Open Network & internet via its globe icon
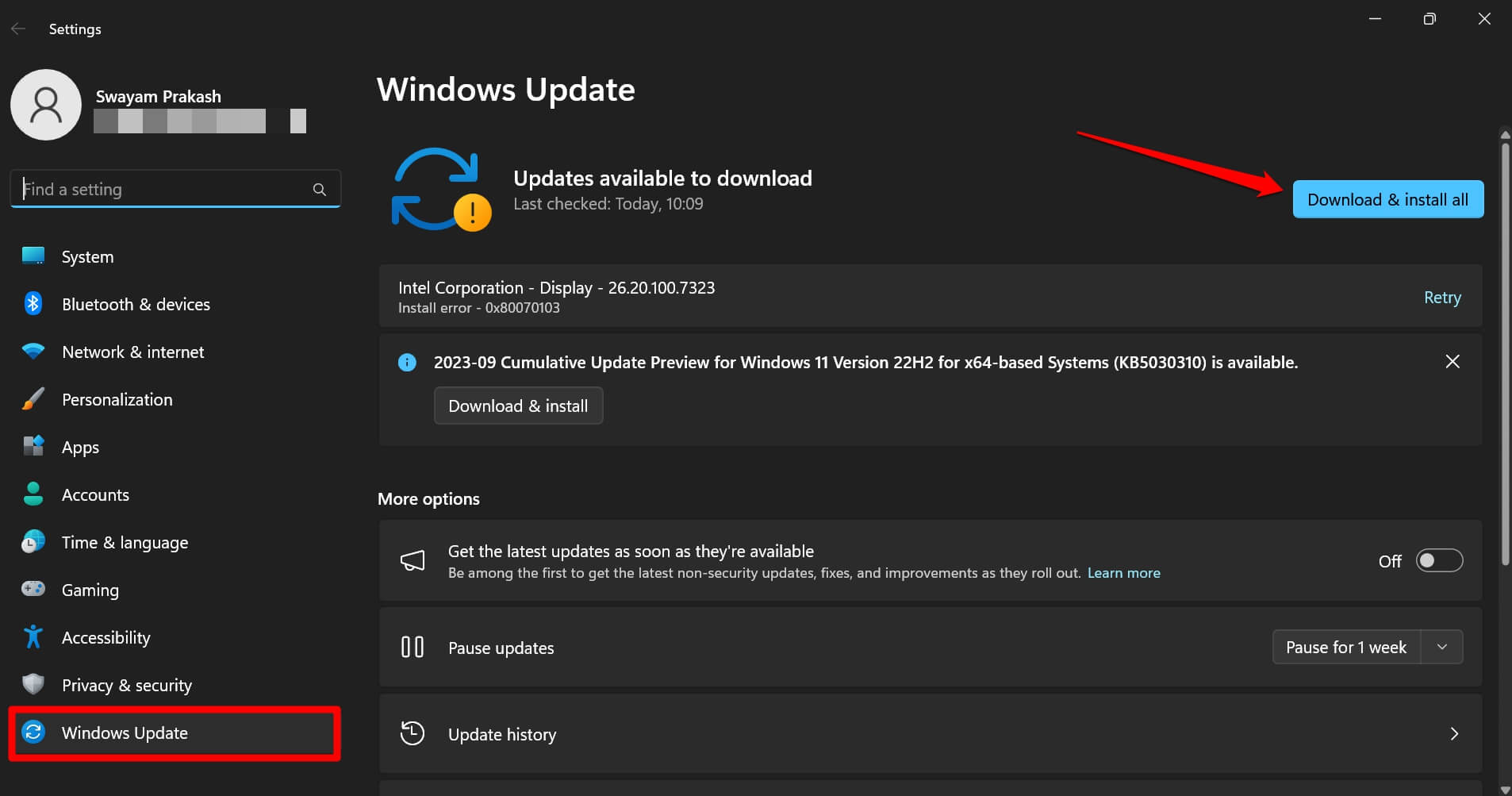1512x796 pixels. coord(33,352)
